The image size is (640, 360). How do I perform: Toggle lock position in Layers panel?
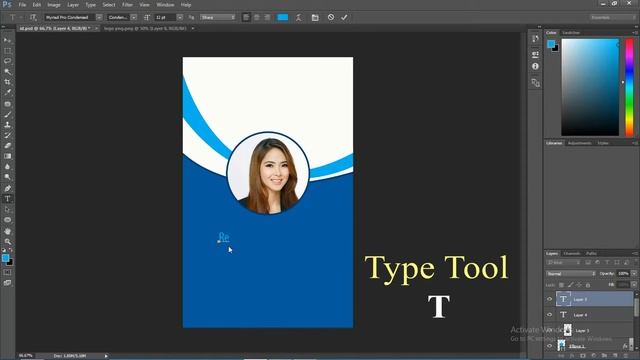point(579,284)
